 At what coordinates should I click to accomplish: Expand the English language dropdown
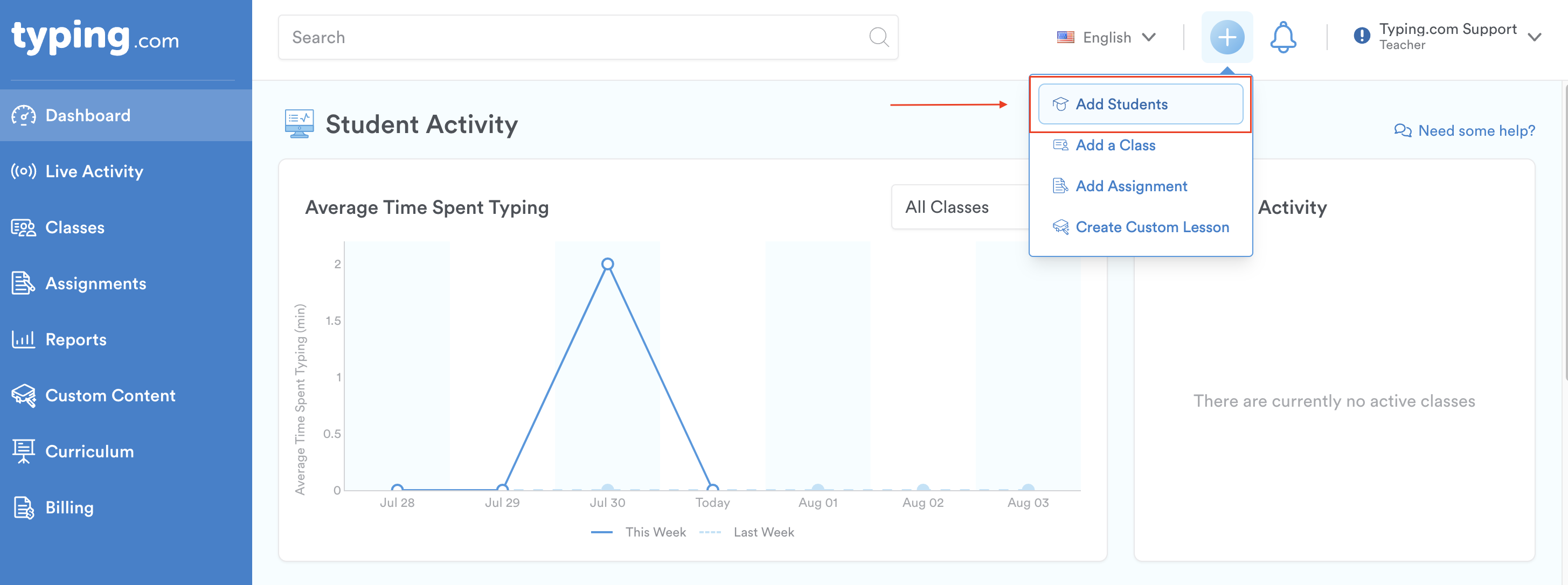pyautogui.click(x=1106, y=37)
